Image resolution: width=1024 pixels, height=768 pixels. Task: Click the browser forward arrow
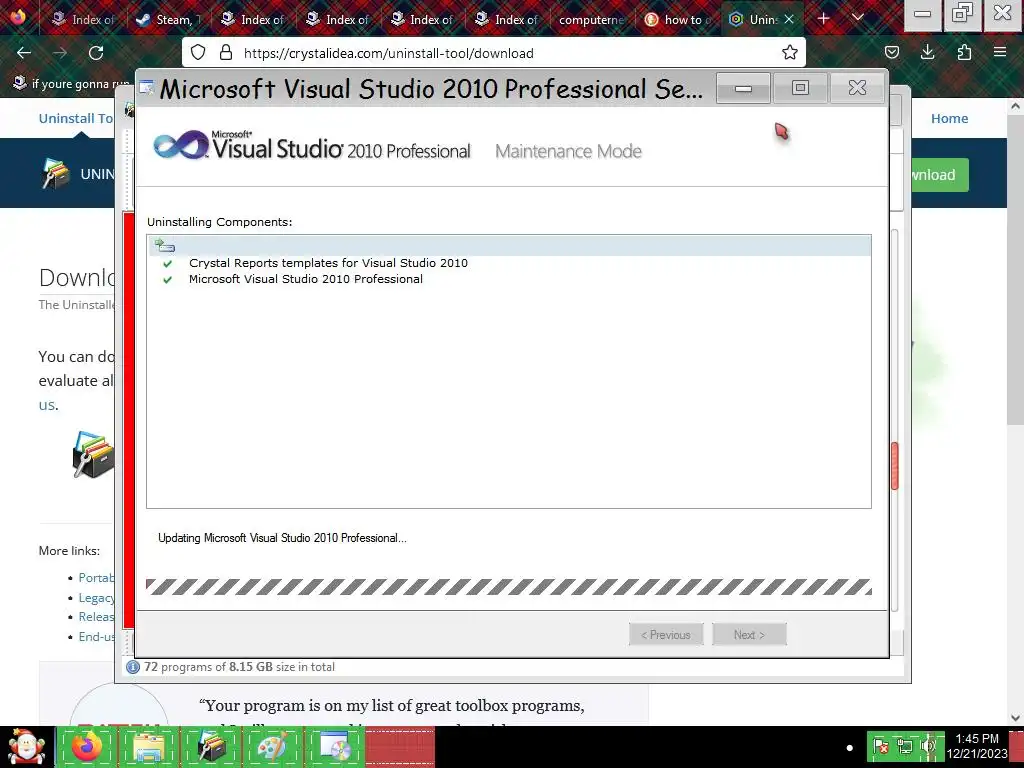[60, 53]
